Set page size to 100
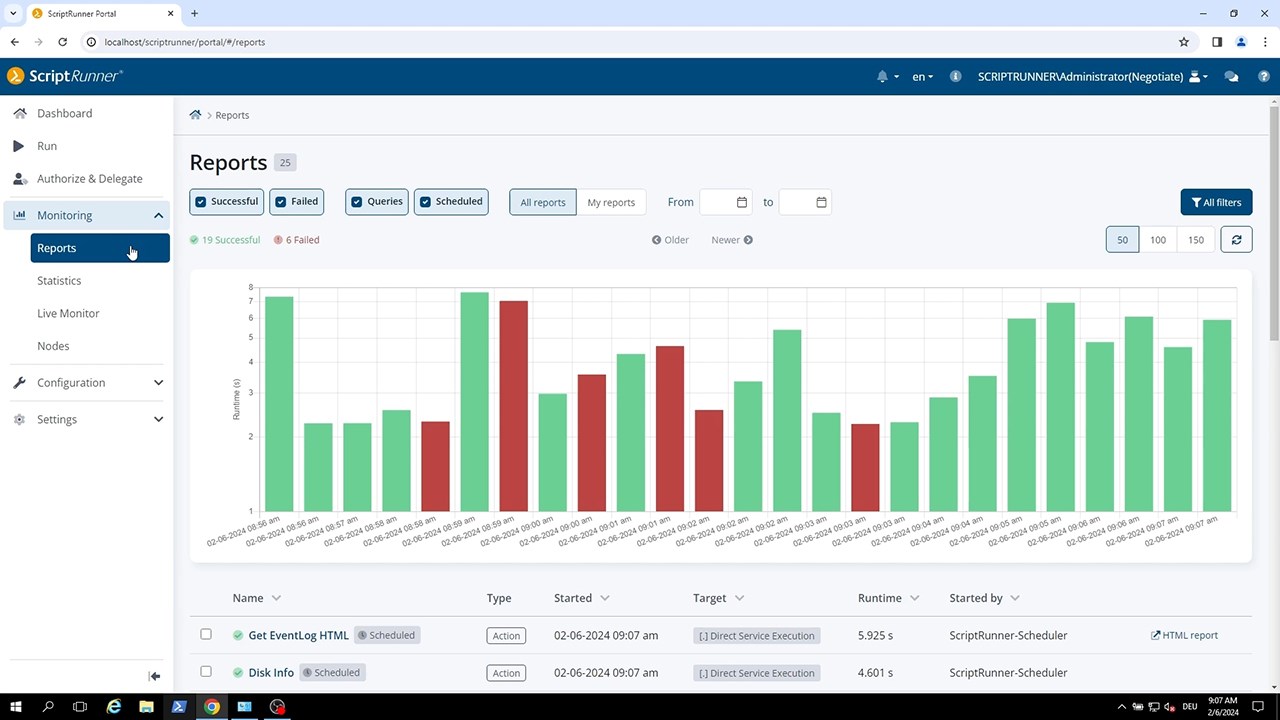This screenshot has height=720, width=1280. click(x=1158, y=240)
